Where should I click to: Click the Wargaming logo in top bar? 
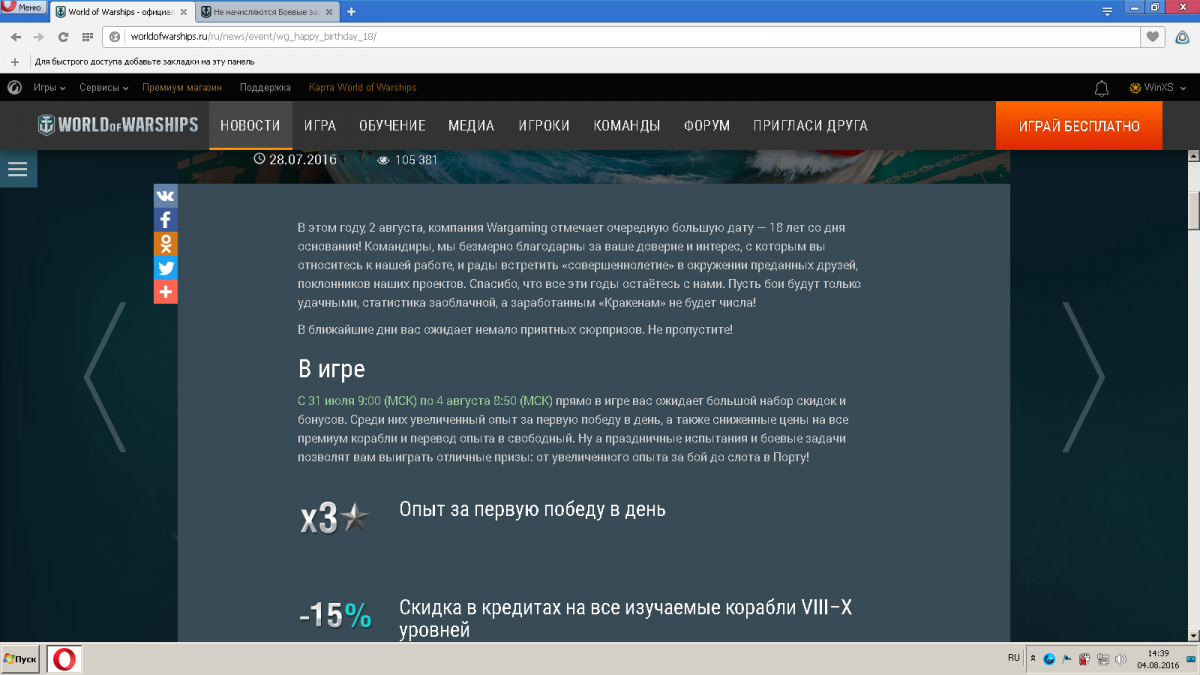14,87
